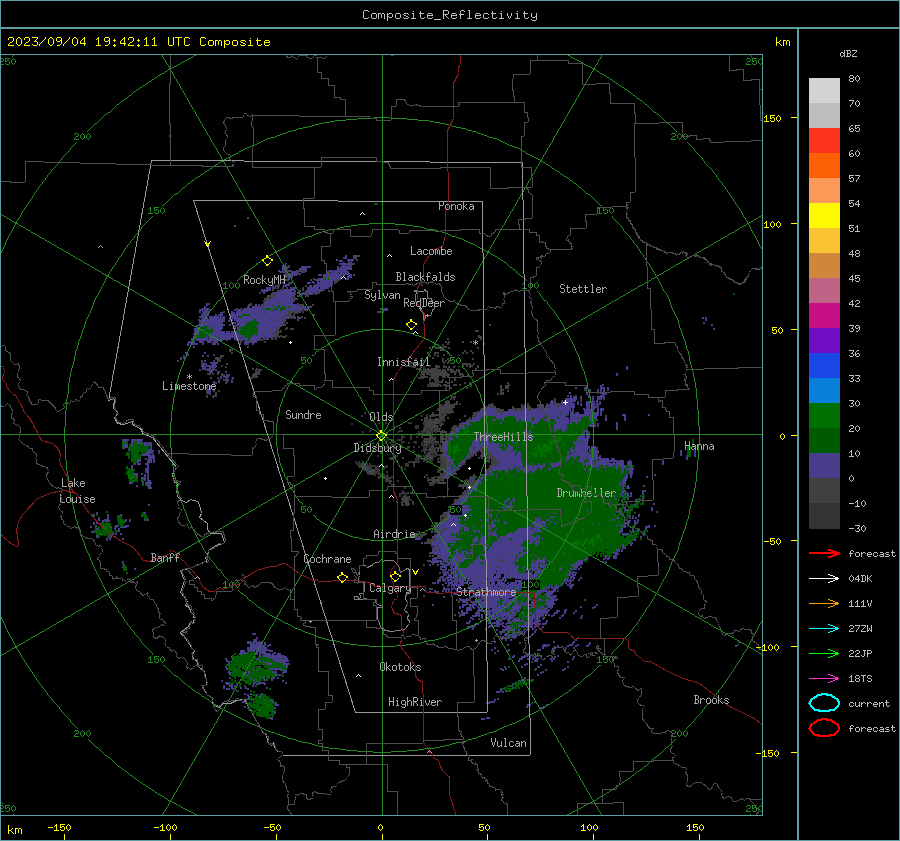
Task: Click the Banff label on the map
Action: 165,558
